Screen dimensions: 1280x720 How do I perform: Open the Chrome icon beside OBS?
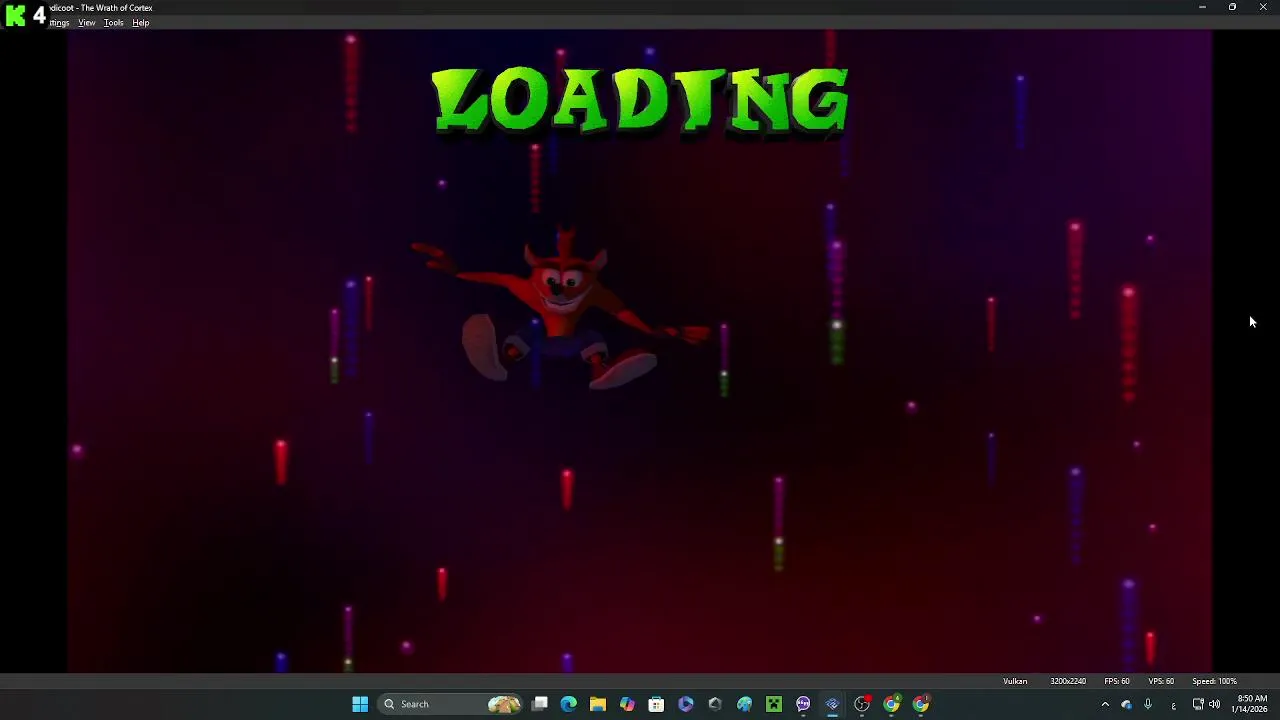point(891,704)
